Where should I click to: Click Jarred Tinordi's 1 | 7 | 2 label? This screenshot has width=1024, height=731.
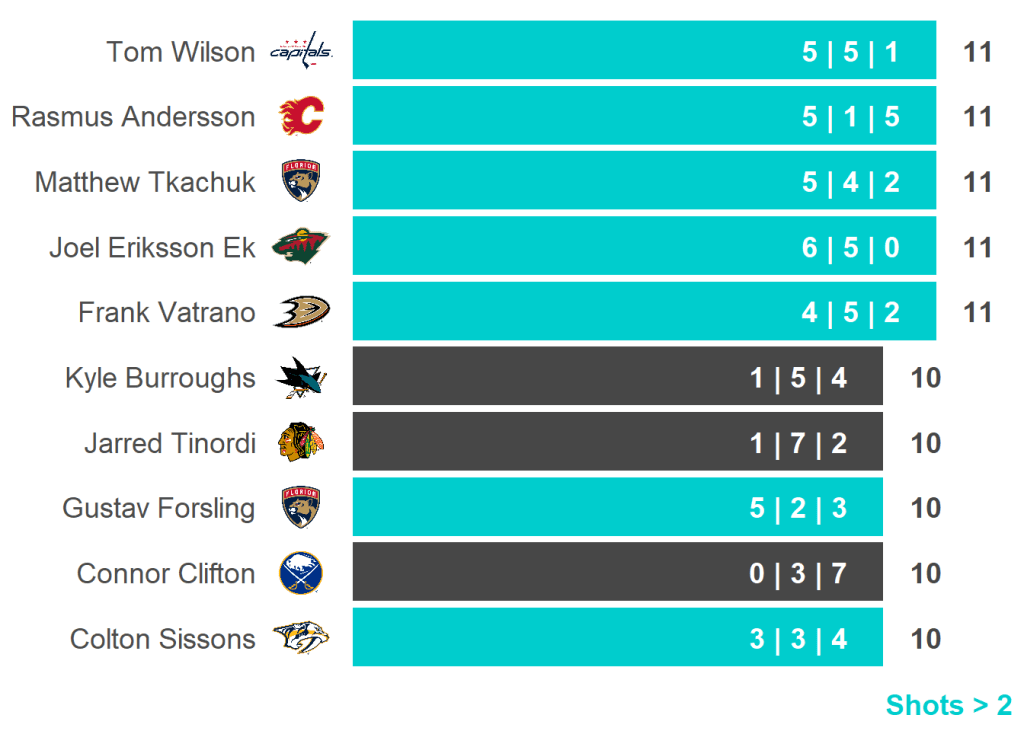pos(798,443)
